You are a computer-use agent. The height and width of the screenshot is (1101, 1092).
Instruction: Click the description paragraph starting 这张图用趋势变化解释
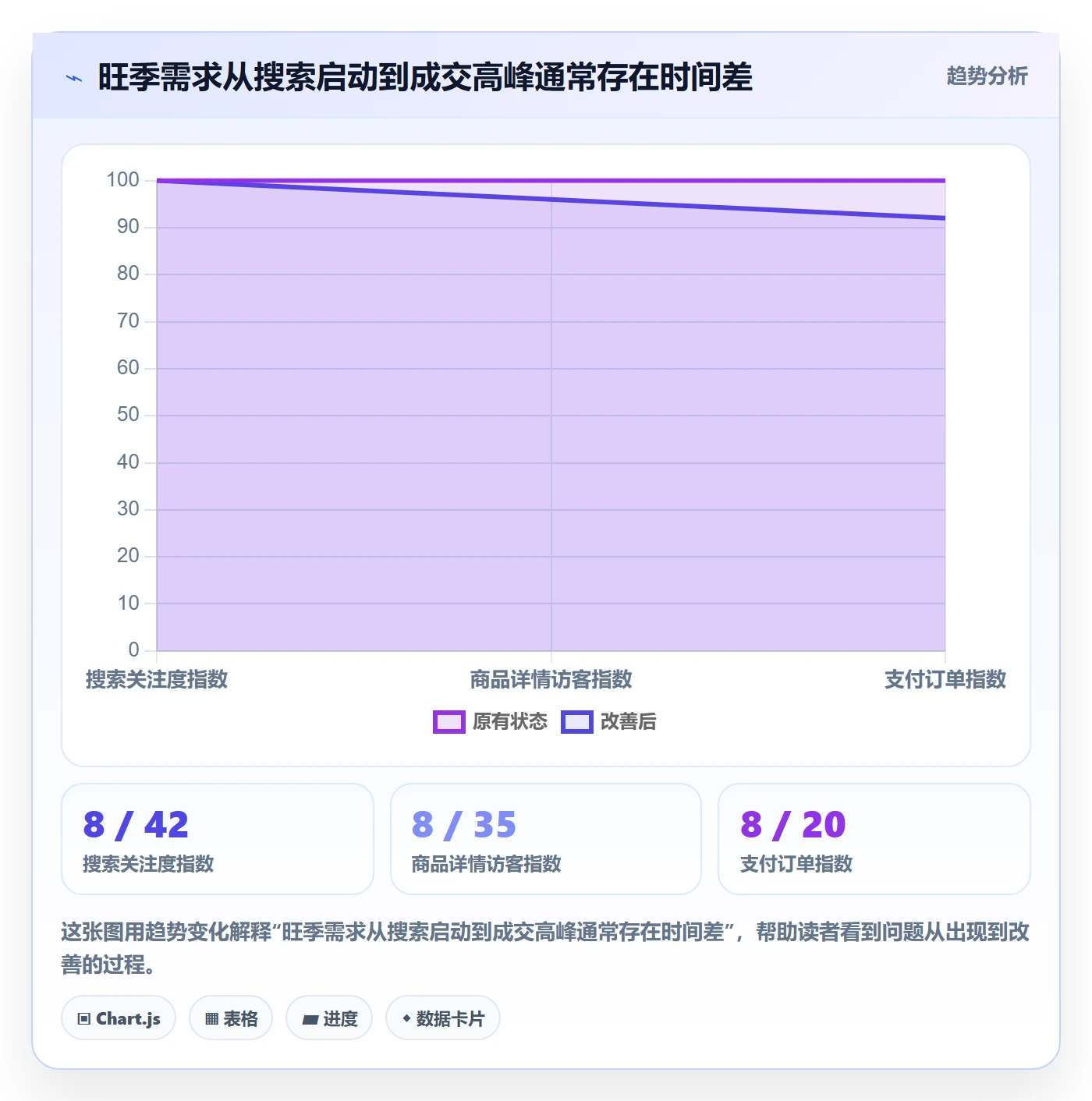click(545, 948)
